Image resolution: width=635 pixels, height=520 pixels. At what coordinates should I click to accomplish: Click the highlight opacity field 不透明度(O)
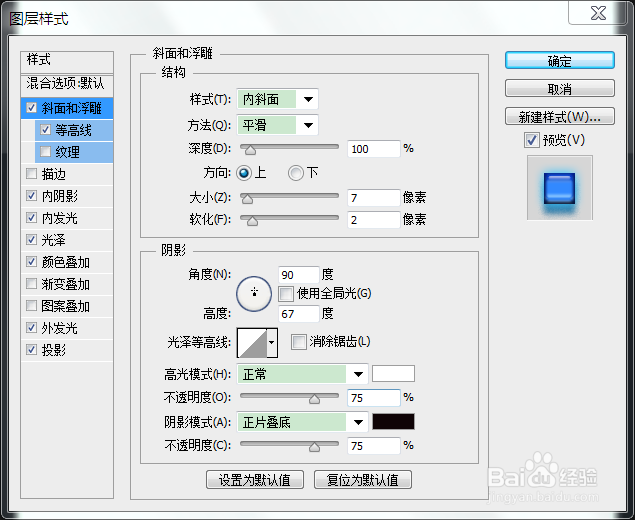(x=374, y=398)
